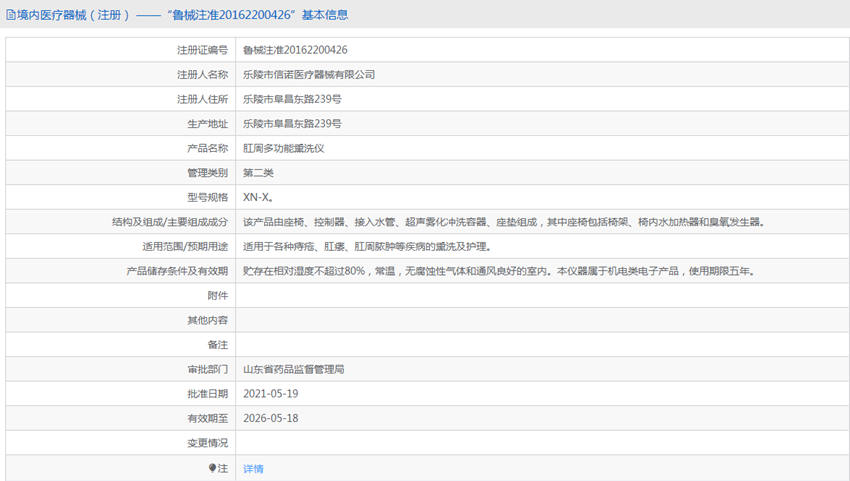Click the 其他内容 label
This screenshot has width=850, height=481.
point(208,320)
